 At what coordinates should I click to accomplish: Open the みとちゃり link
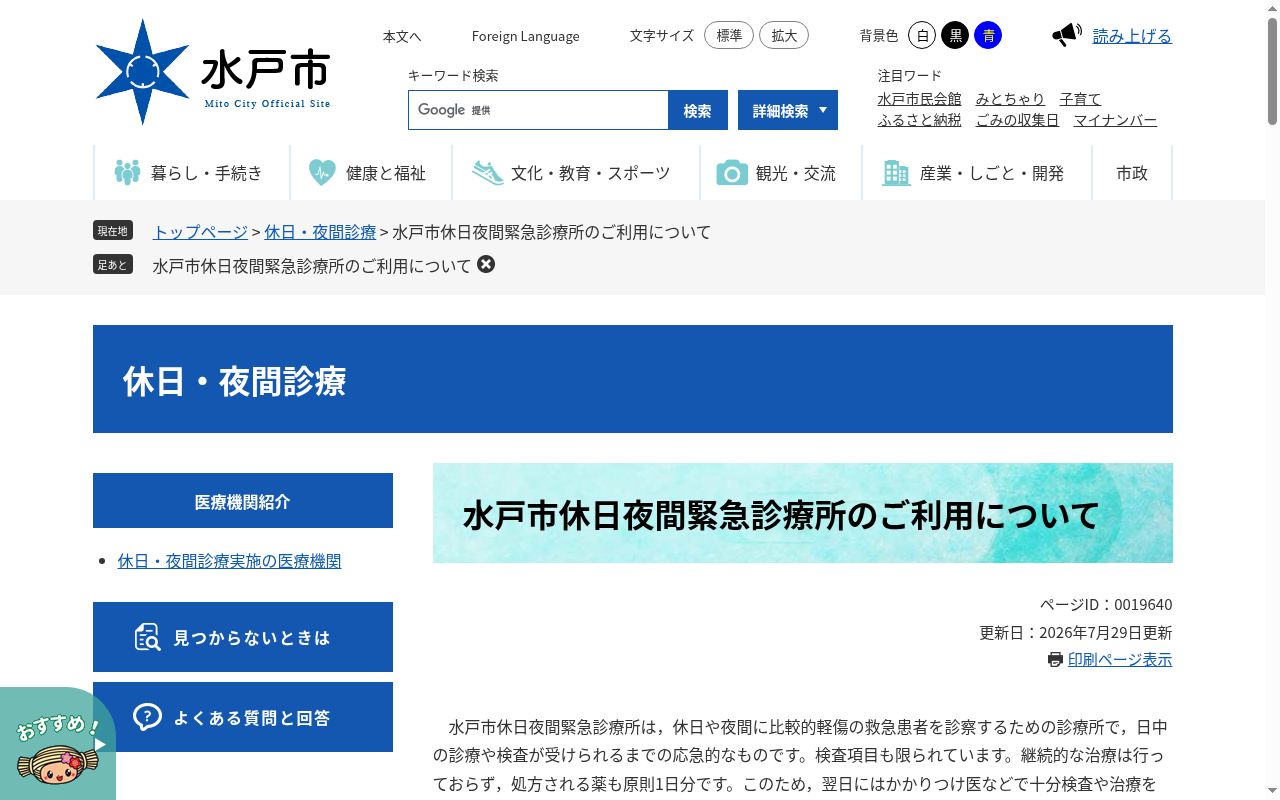tap(1010, 99)
